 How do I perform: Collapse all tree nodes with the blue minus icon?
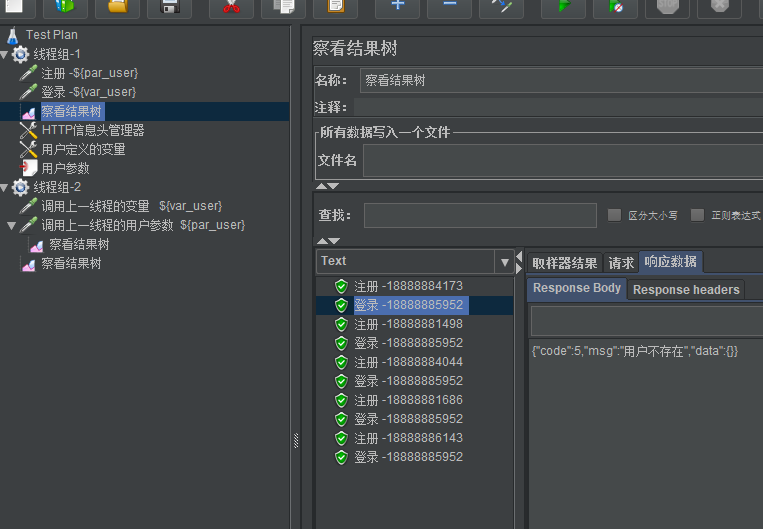(x=450, y=6)
